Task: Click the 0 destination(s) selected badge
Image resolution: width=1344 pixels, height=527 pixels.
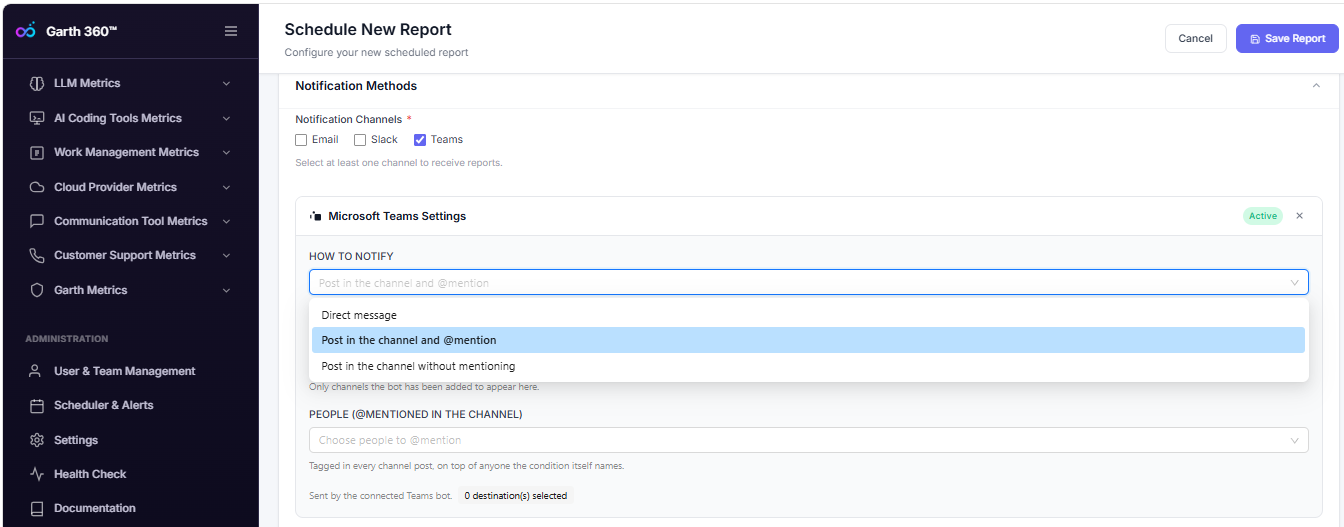Action: pyautogui.click(x=515, y=496)
